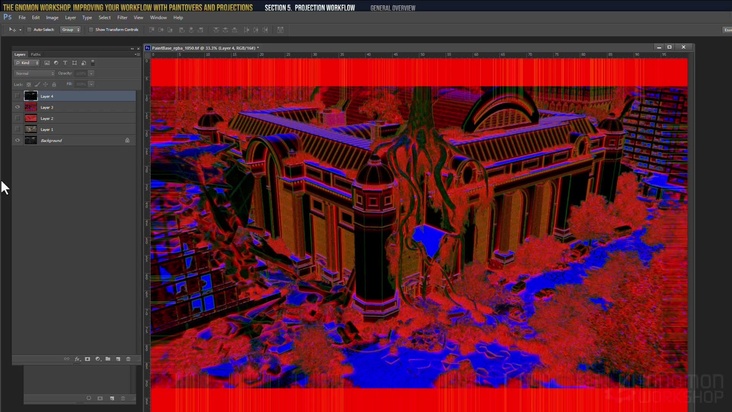Screen dimensions: 732x412
Task: Open the Opacity slider dropdown arrow
Action: [x=92, y=73]
